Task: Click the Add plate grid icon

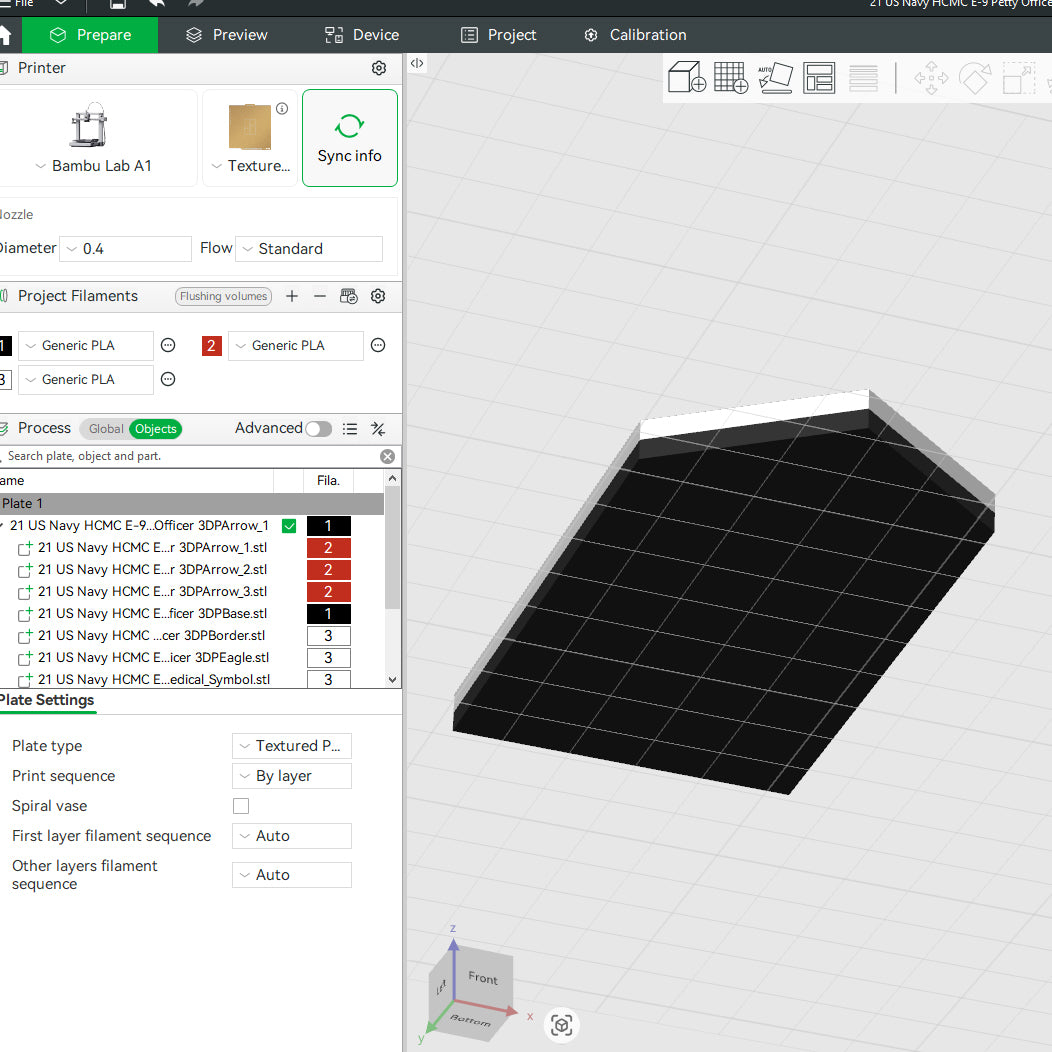Action: (x=731, y=78)
